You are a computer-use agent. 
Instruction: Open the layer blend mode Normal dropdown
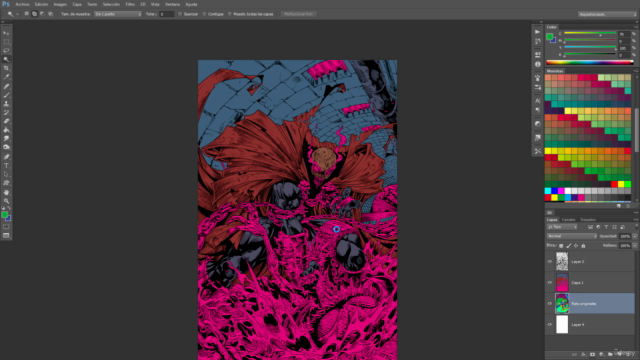(571, 236)
